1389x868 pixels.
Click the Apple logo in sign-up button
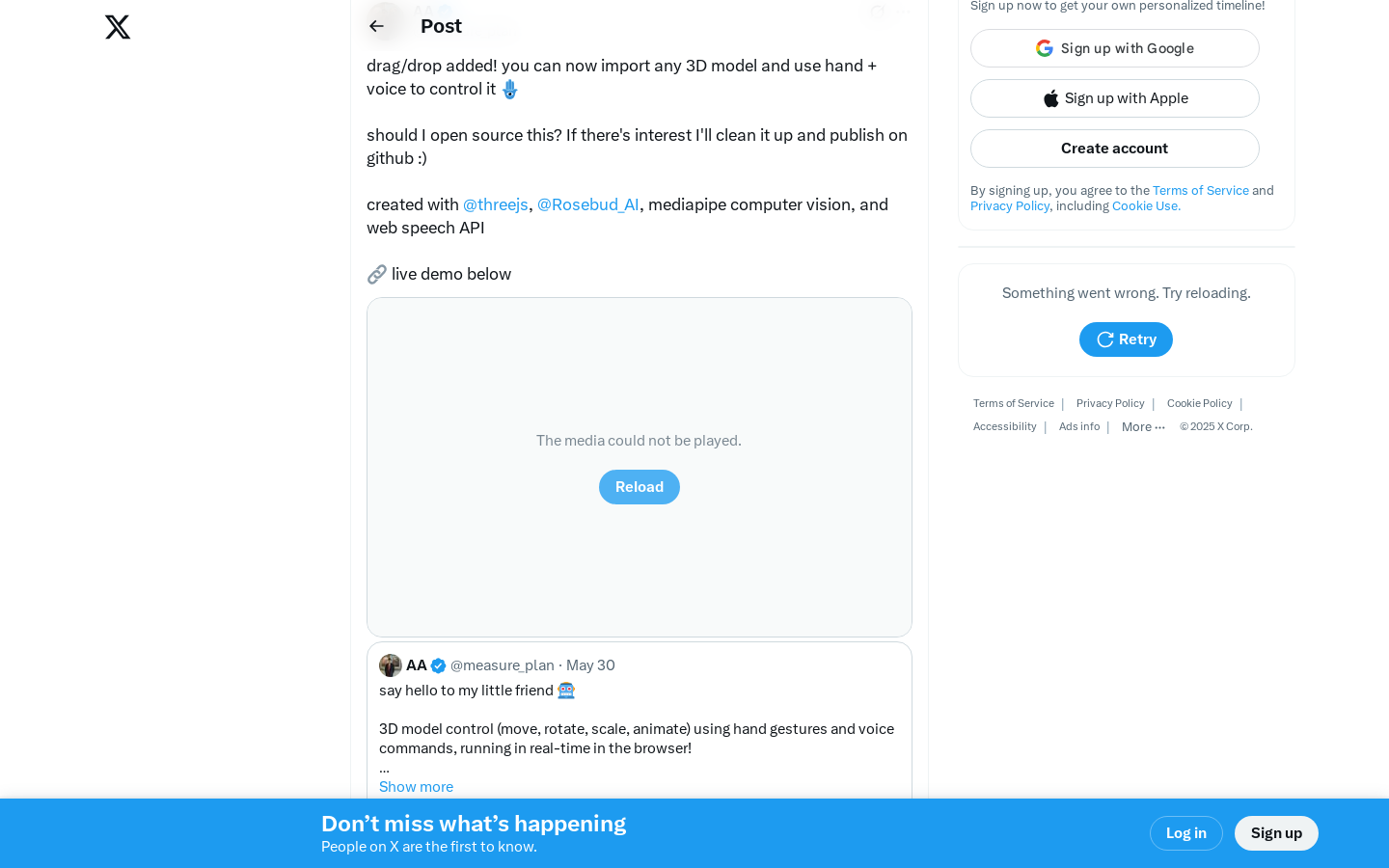(x=1051, y=98)
